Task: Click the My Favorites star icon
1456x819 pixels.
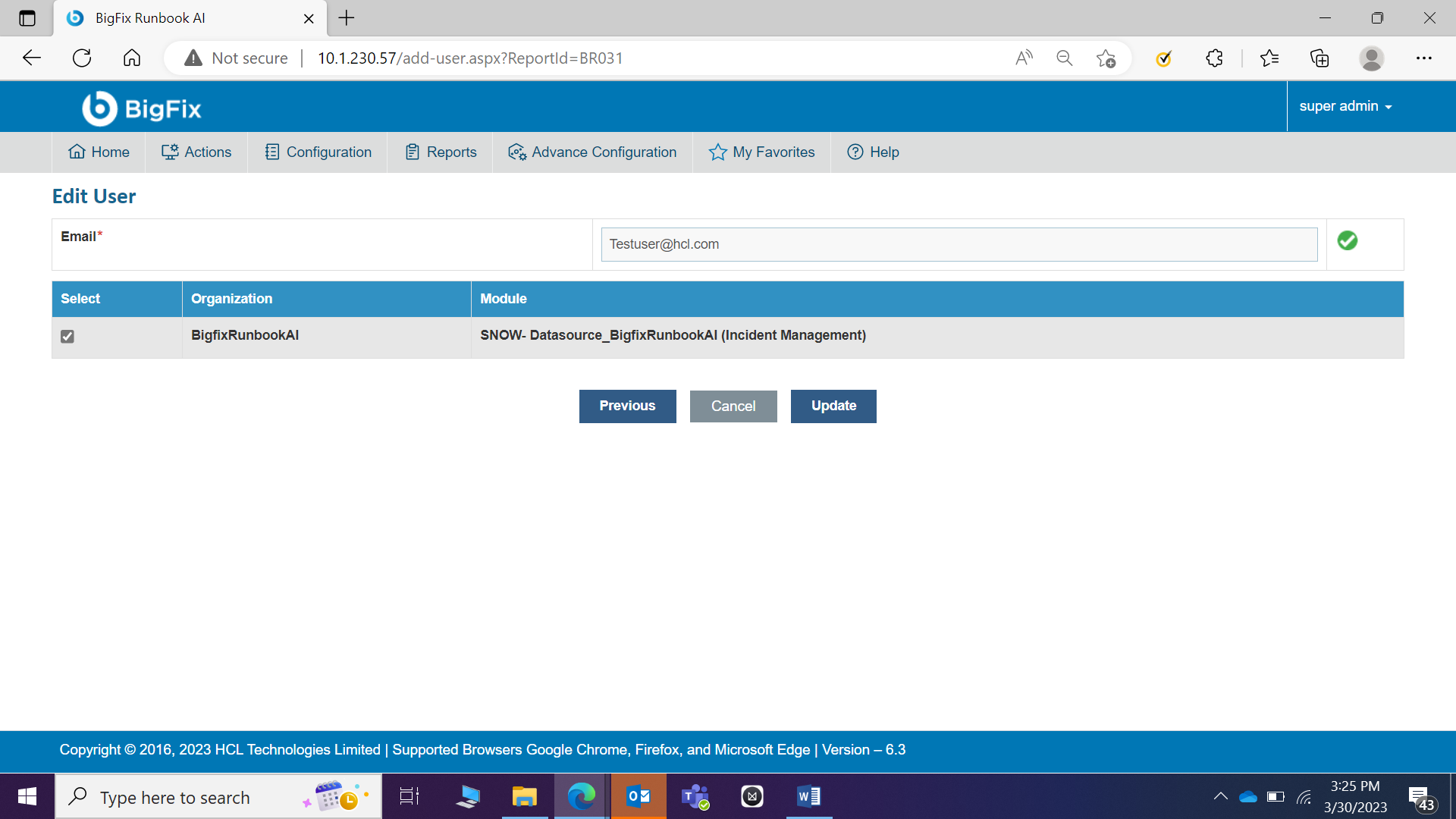Action: point(717,152)
